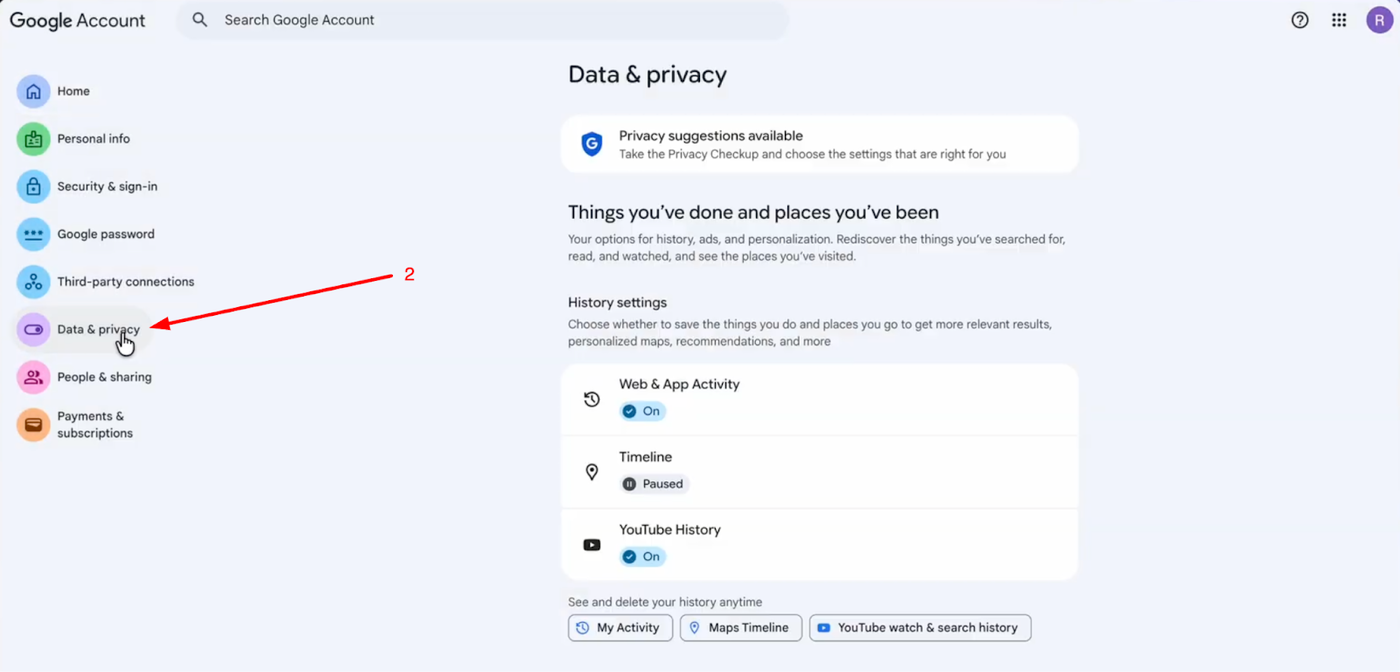Click the Security & sign-in lock icon

pos(33,187)
